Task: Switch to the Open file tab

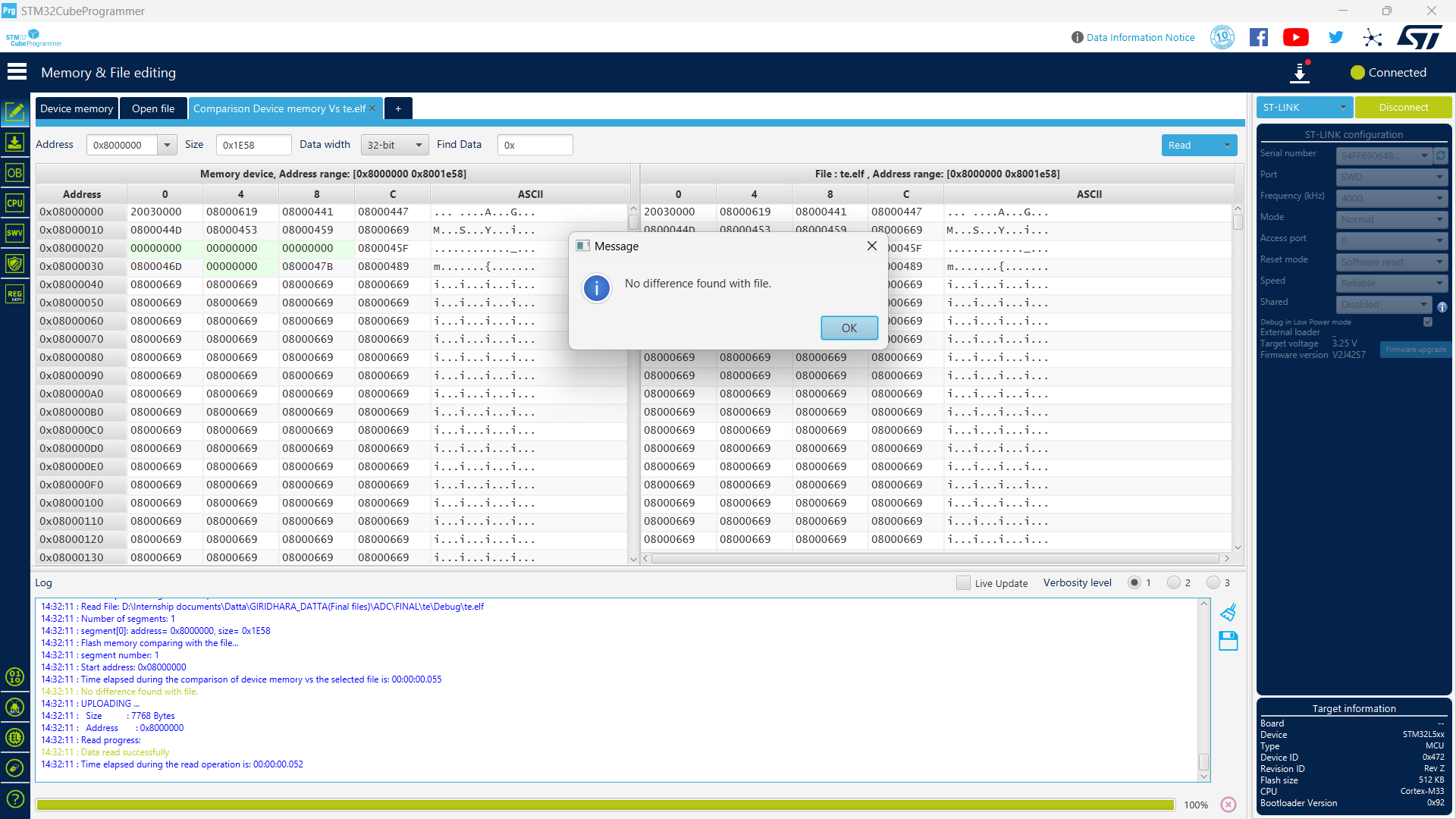Action: coord(153,108)
